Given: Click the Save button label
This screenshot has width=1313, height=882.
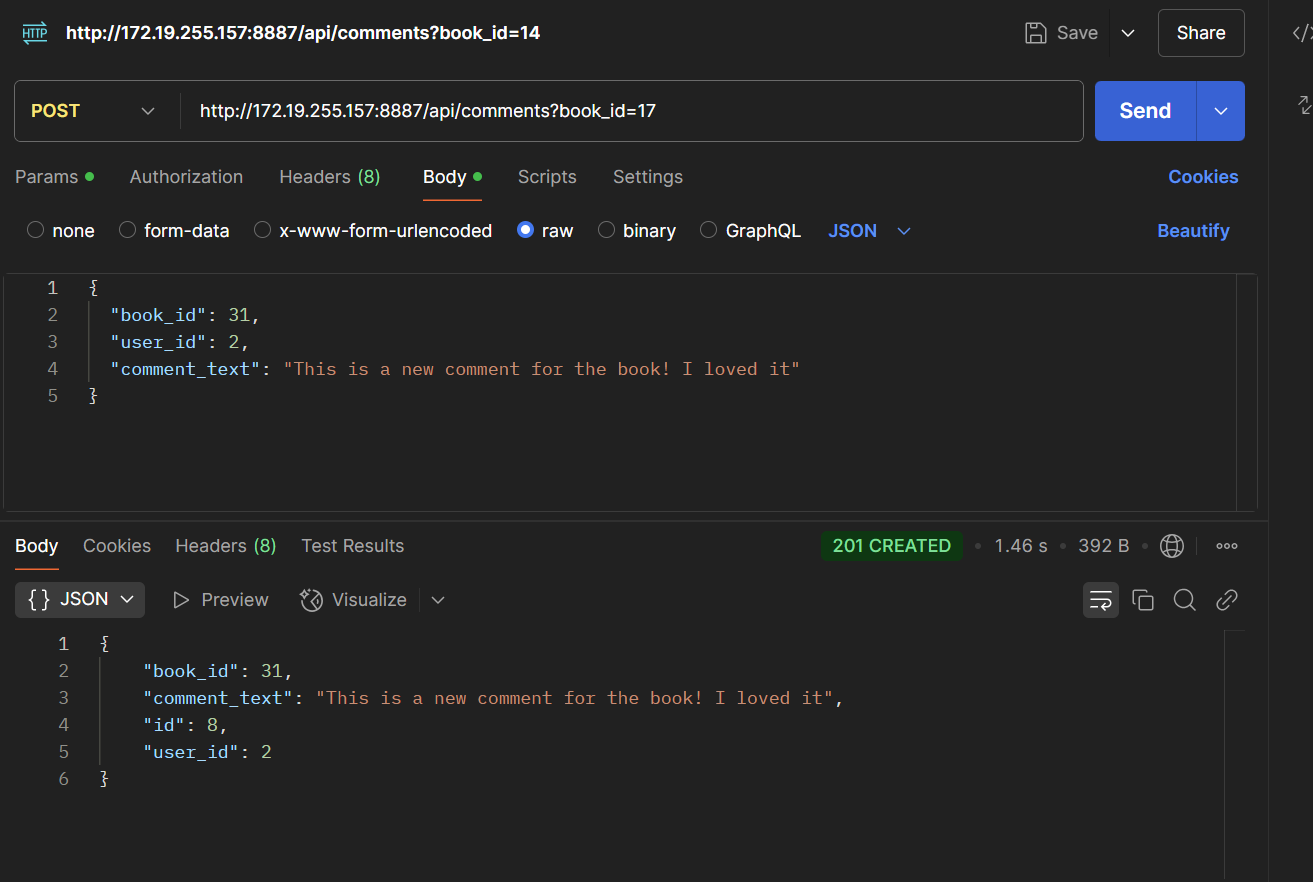Looking at the screenshot, I should click(1077, 33).
